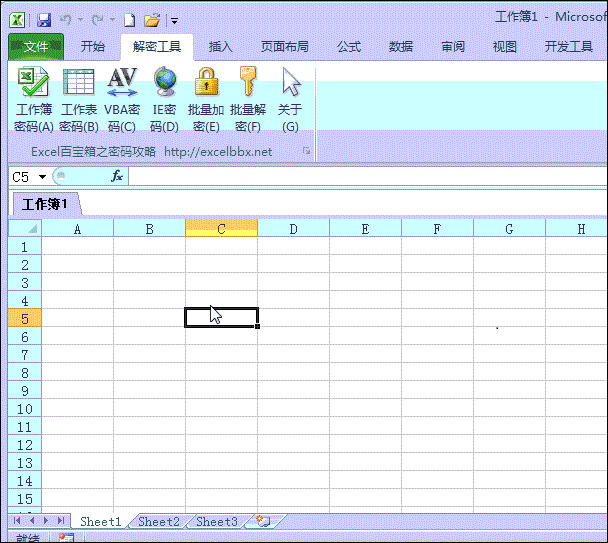Insert a new worksheet tab icon
Screen dimensions: 608x543
tap(264, 521)
